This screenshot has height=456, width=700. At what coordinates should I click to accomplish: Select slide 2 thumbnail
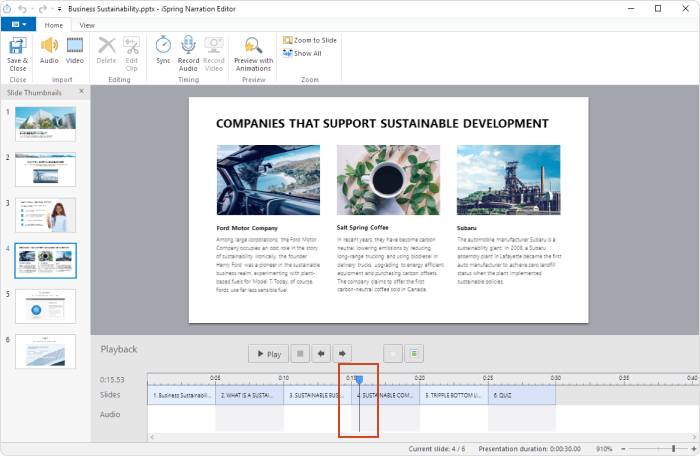coord(46,169)
